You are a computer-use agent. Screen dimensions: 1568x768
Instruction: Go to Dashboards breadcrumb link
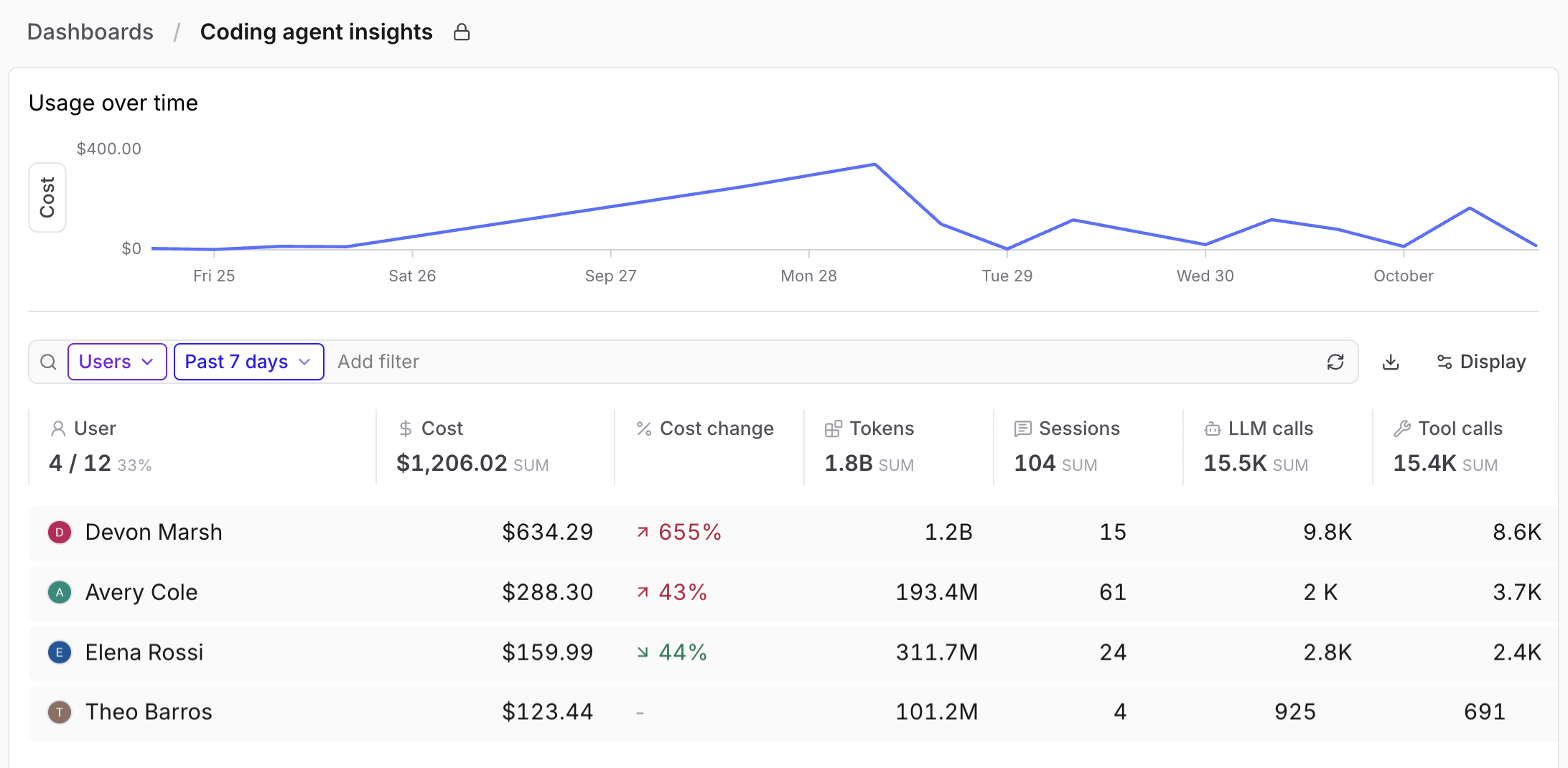point(90,32)
